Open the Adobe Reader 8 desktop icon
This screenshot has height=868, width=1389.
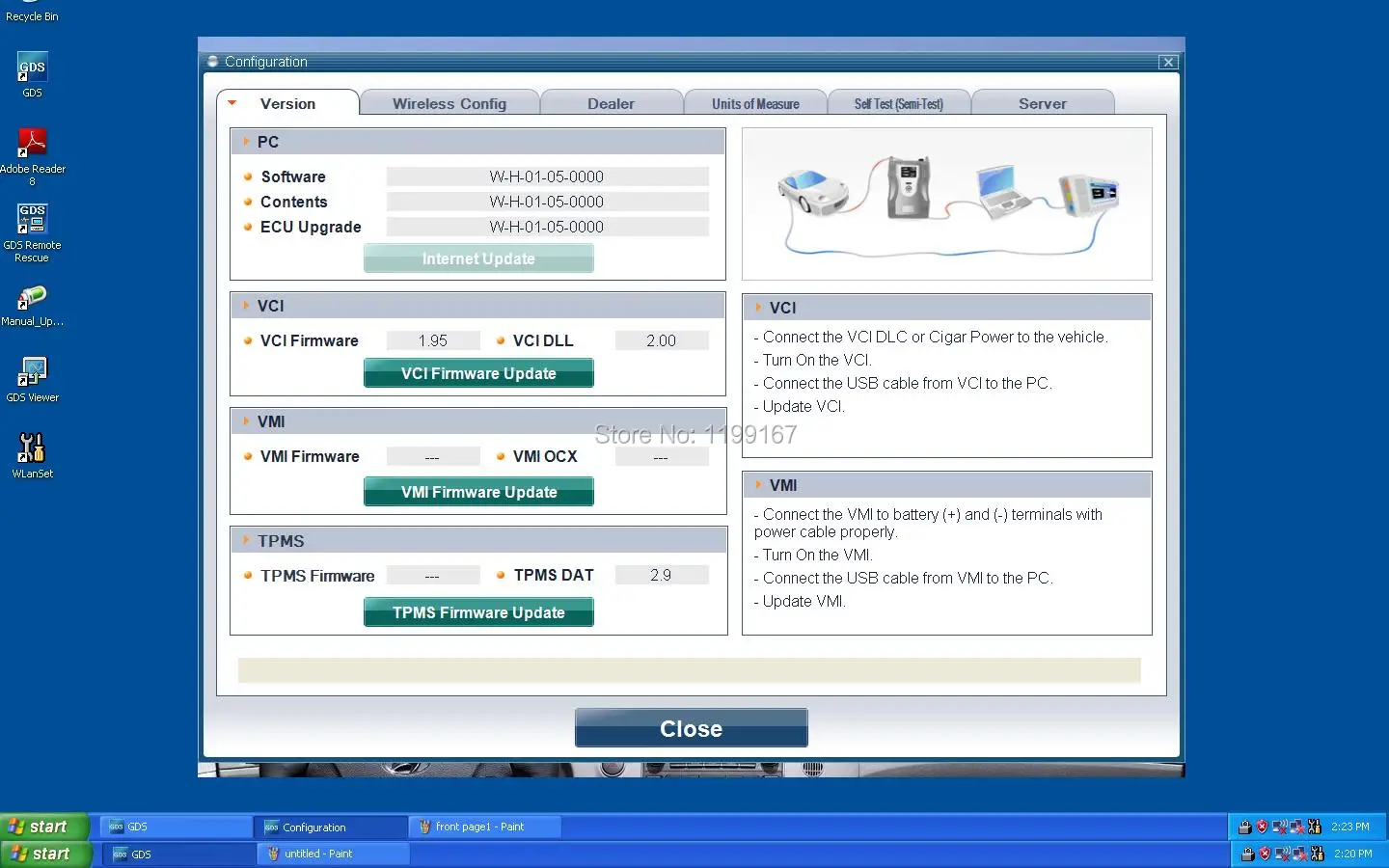[32, 143]
